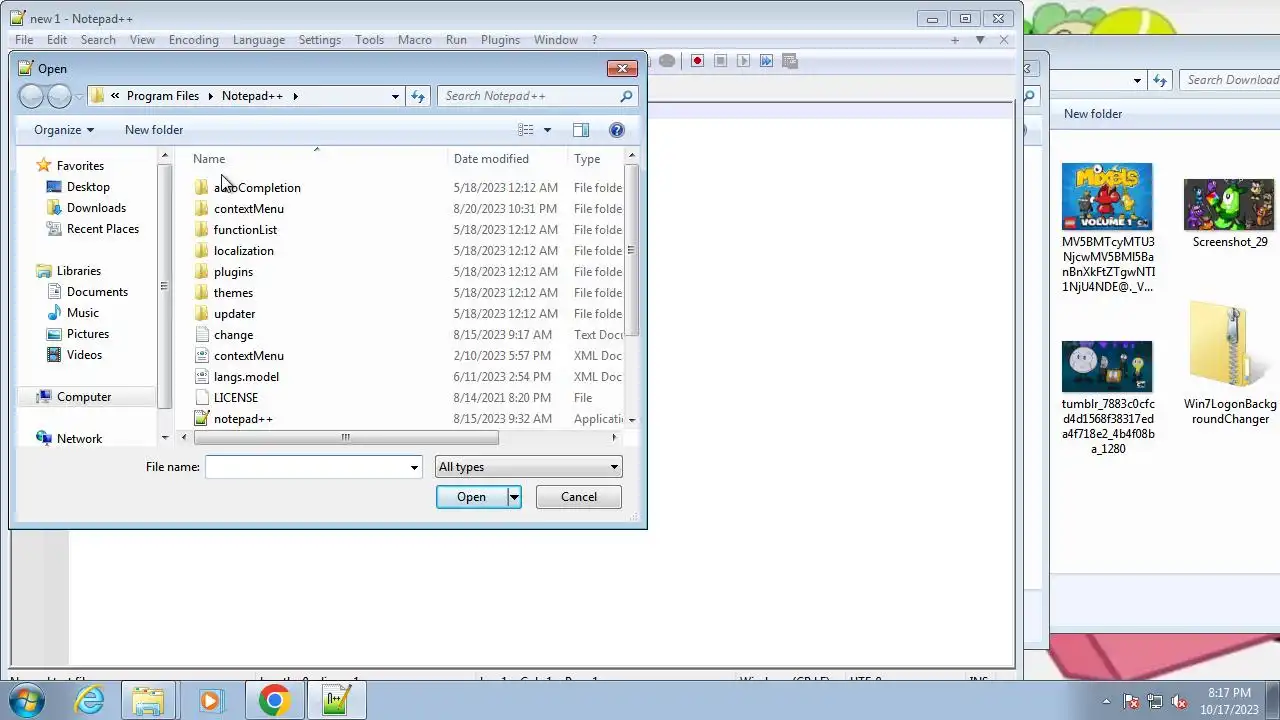Click the chevron after Notepad++ in the path
The width and height of the screenshot is (1280, 720).
tap(295, 96)
